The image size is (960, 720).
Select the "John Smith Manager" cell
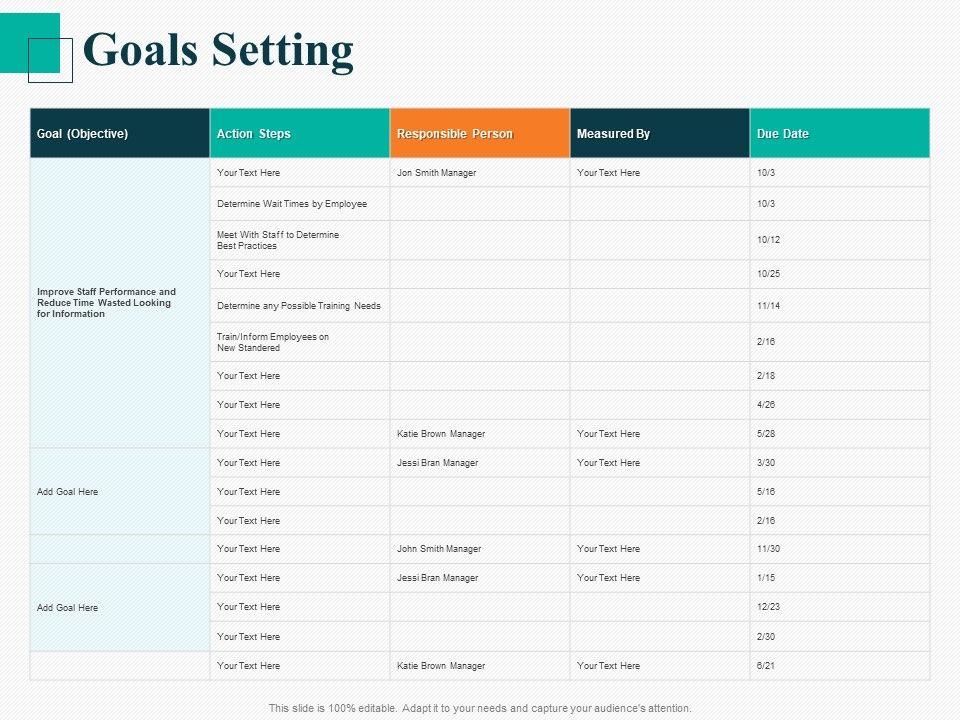[x=439, y=549]
